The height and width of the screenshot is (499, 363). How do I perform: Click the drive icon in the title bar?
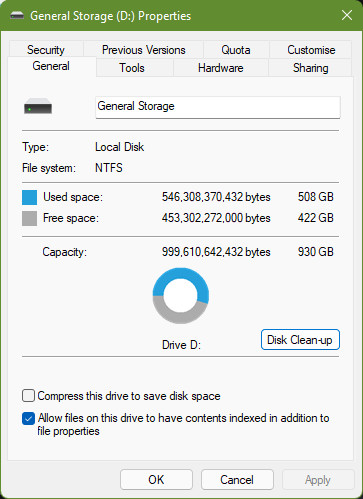tap(17, 15)
